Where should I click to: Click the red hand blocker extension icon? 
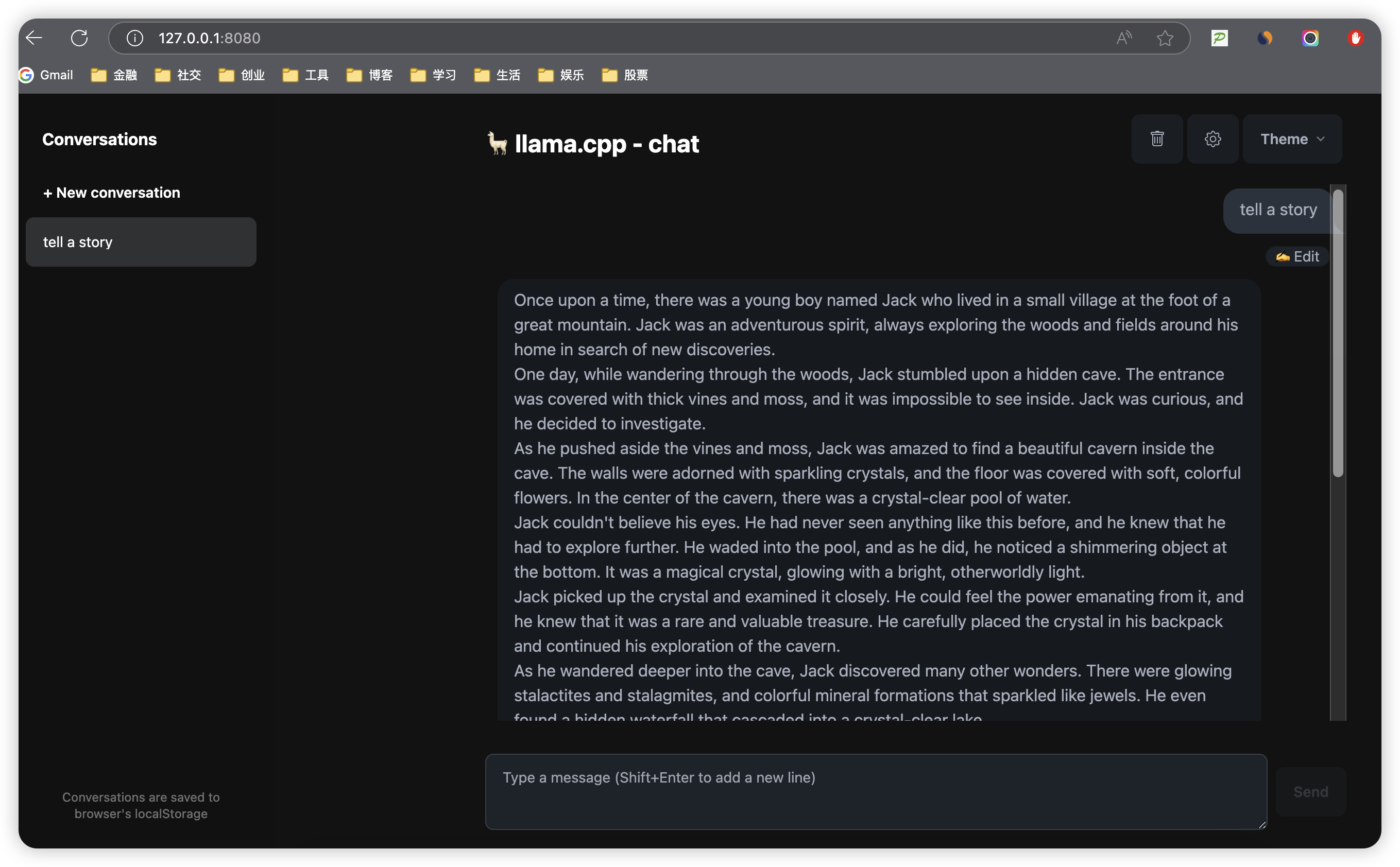(x=1355, y=38)
